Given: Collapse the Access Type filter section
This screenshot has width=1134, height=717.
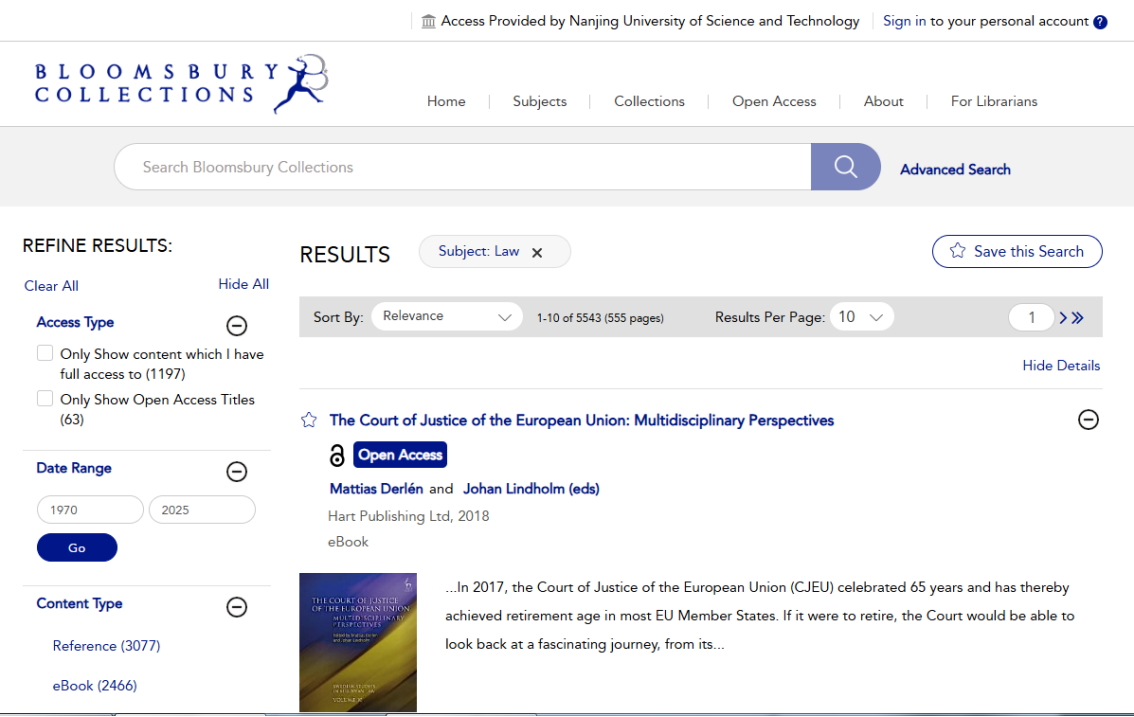Looking at the screenshot, I should (236, 326).
